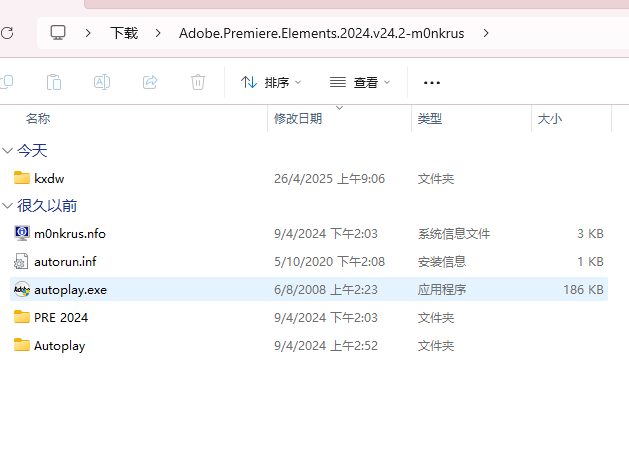629x462 pixels.
Task: Click date 6/8/2008 上午2:23
Action: click(x=326, y=290)
